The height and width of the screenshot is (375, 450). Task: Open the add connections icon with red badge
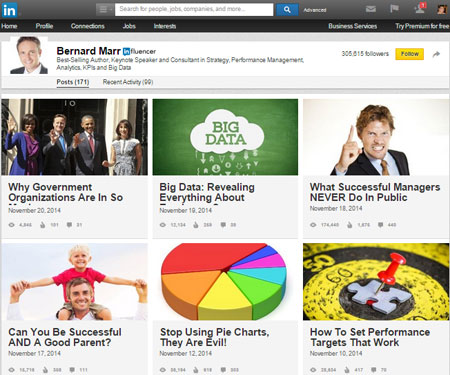[420, 8]
